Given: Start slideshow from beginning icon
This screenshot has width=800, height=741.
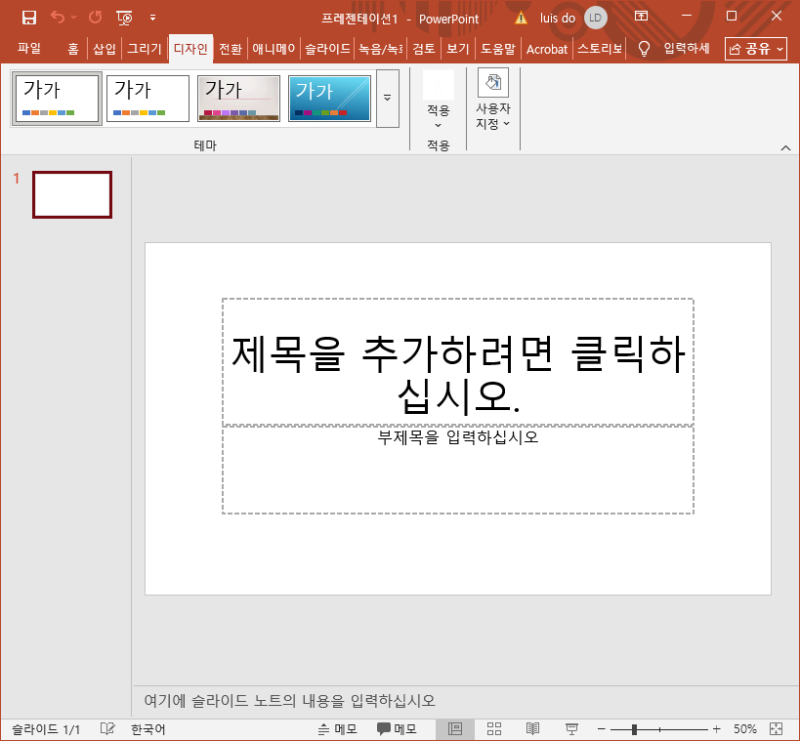Looking at the screenshot, I should click(124, 18).
